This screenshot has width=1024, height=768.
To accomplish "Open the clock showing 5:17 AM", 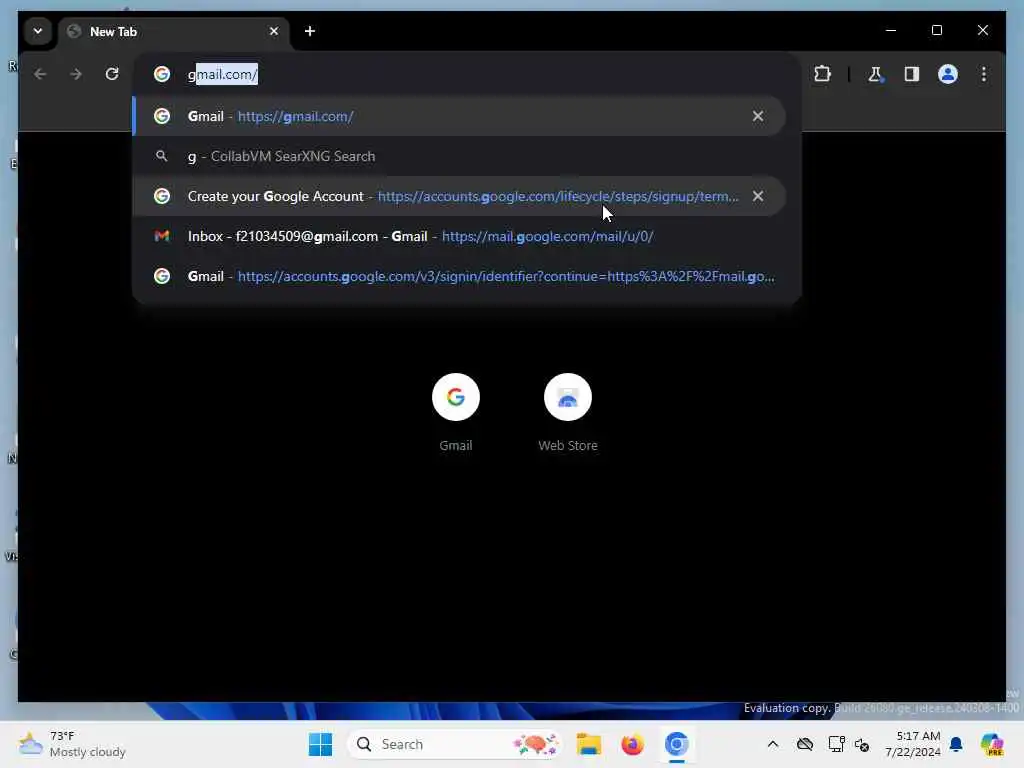I will click(912, 744).
